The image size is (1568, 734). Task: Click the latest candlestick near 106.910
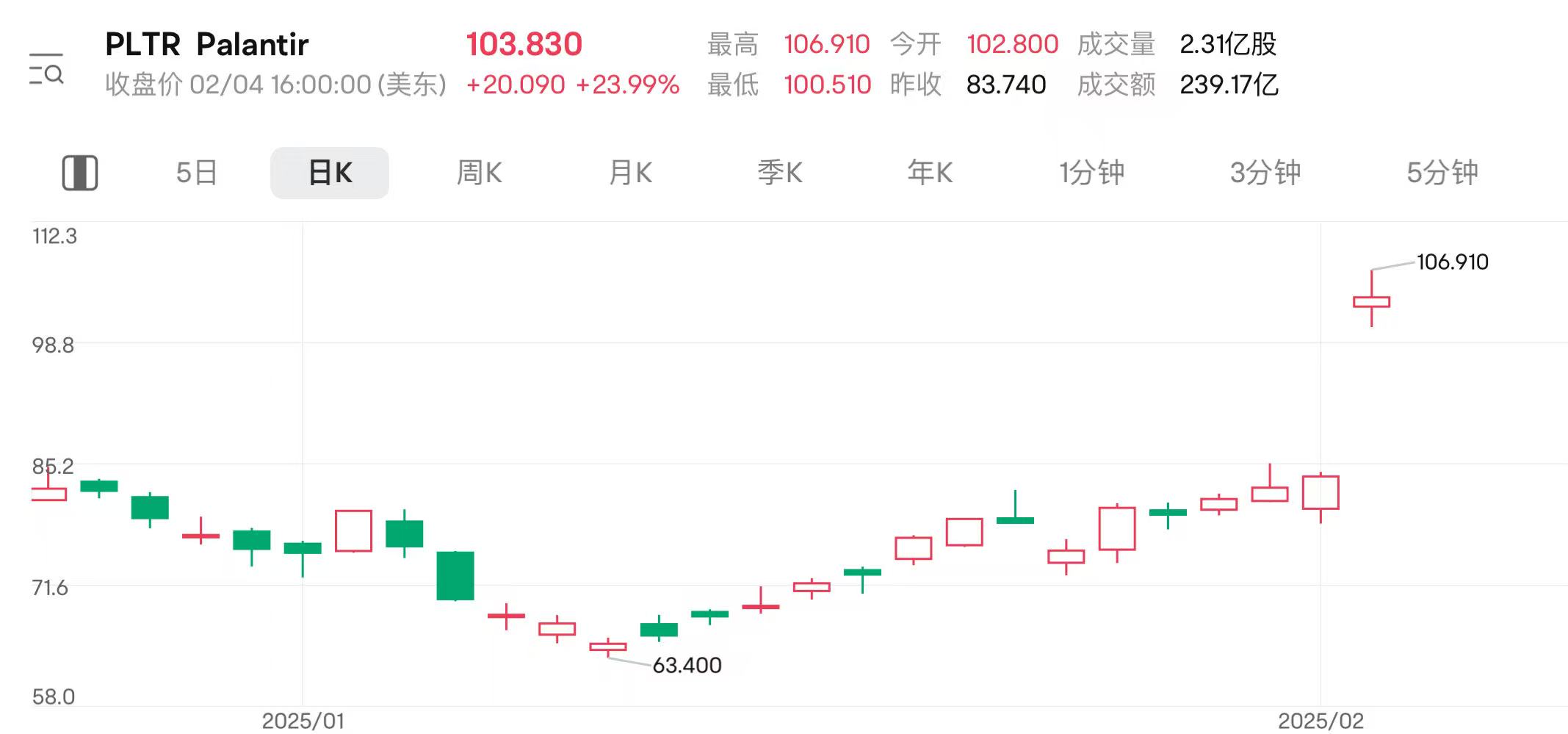tap(1371, 299)
